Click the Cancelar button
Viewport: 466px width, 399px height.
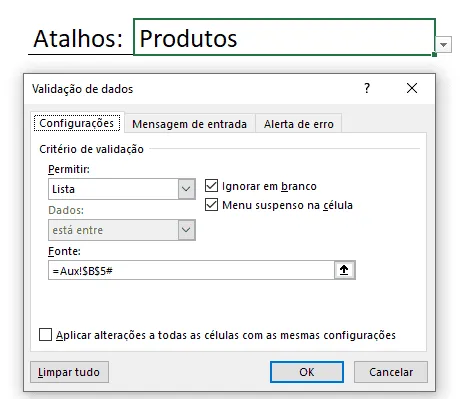pyautogui.click(x=391, y=372)
